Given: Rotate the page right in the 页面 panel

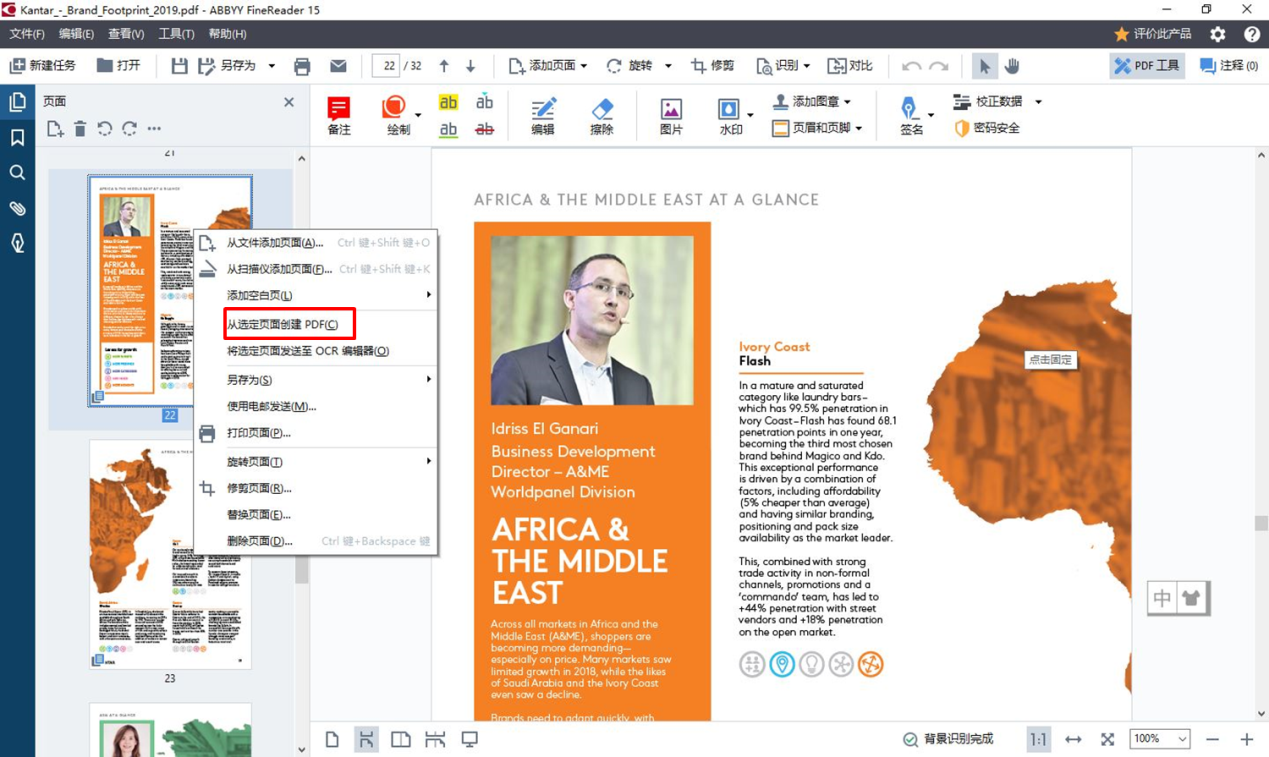Looking at the screenshot, I should click(130, 129).
